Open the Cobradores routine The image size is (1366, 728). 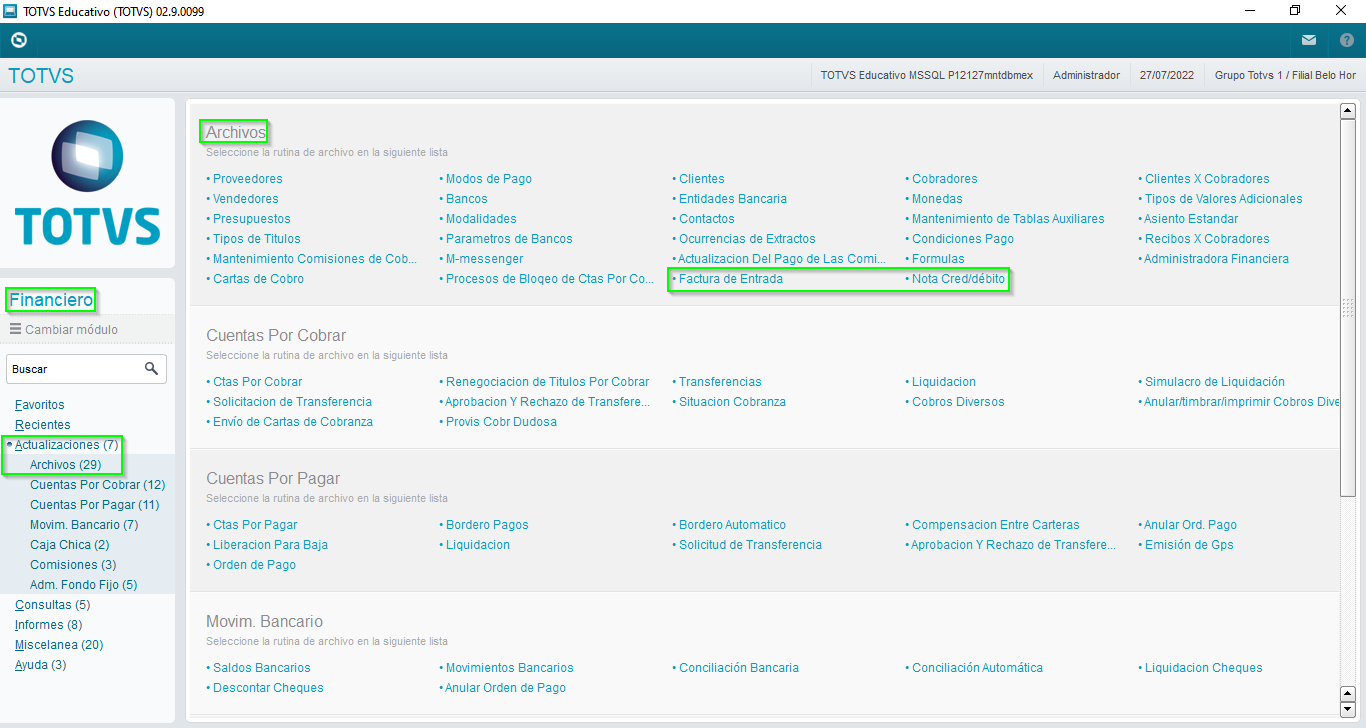(x=944, y=179)
